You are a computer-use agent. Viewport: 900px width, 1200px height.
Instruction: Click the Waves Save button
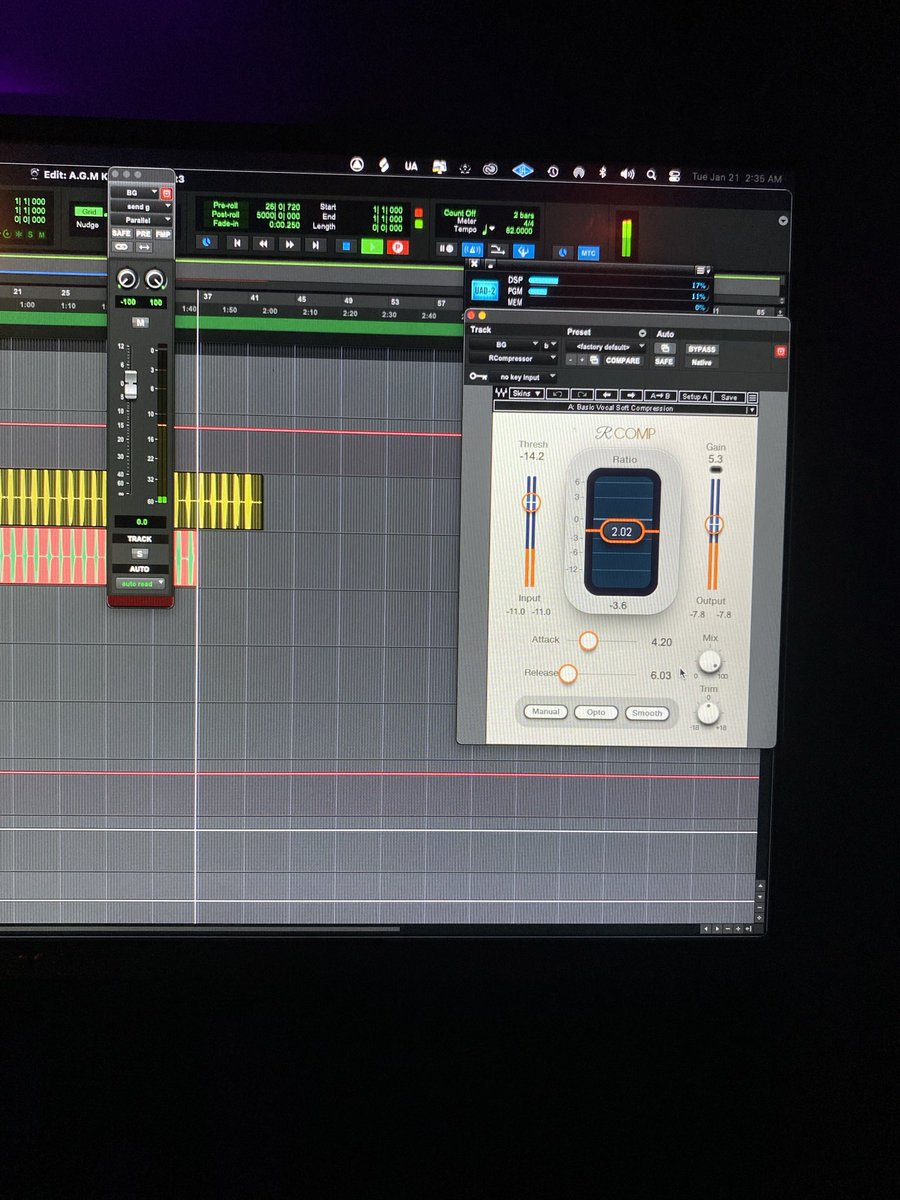(730, 397)
